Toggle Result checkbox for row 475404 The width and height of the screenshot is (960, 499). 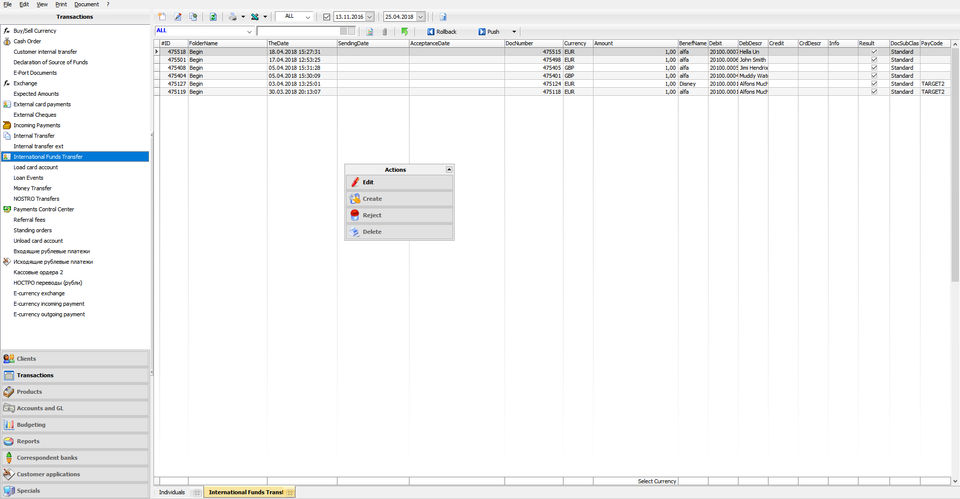[874, 76]
